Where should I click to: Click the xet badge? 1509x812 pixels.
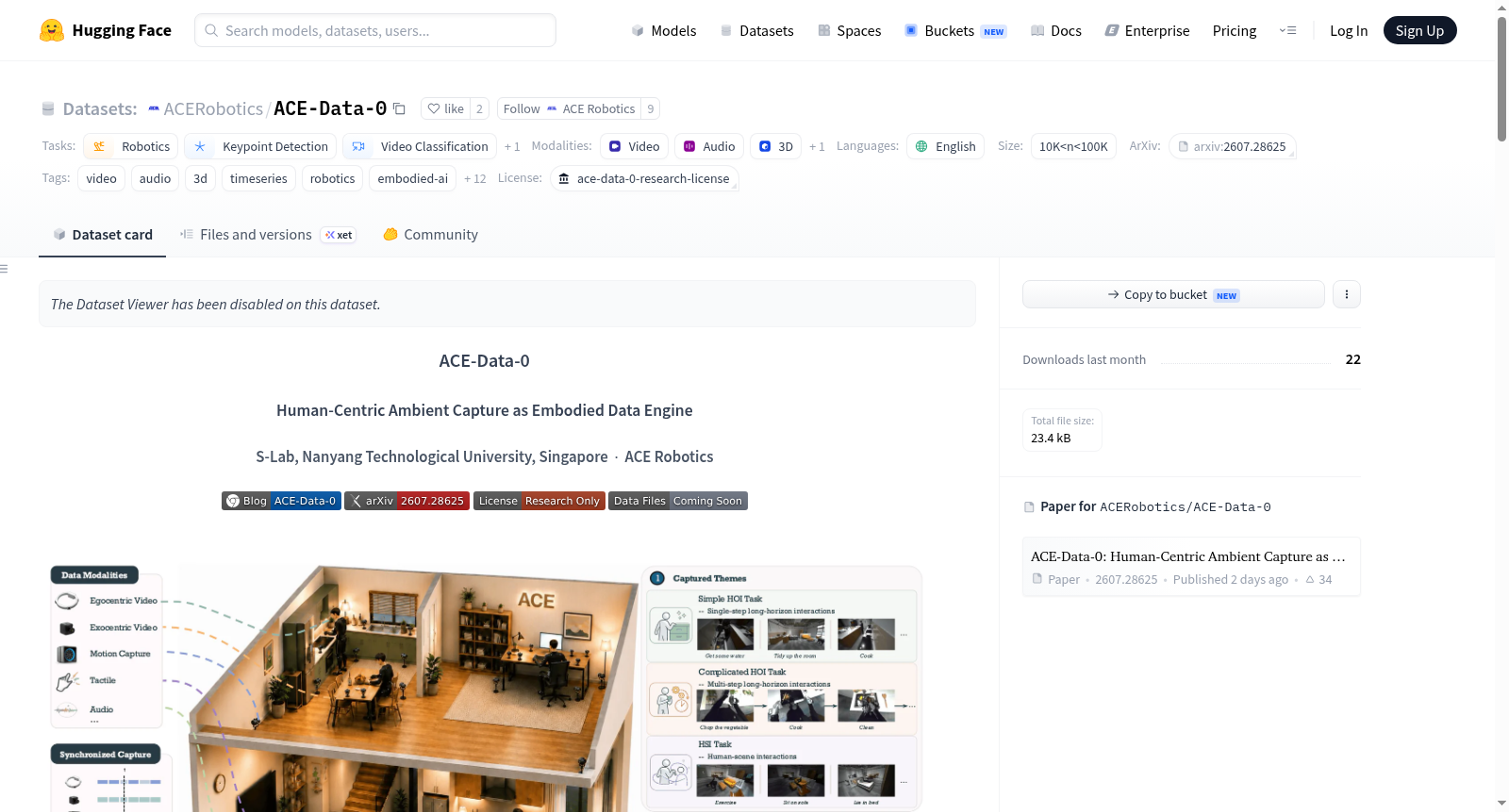[x=339, y=235]
